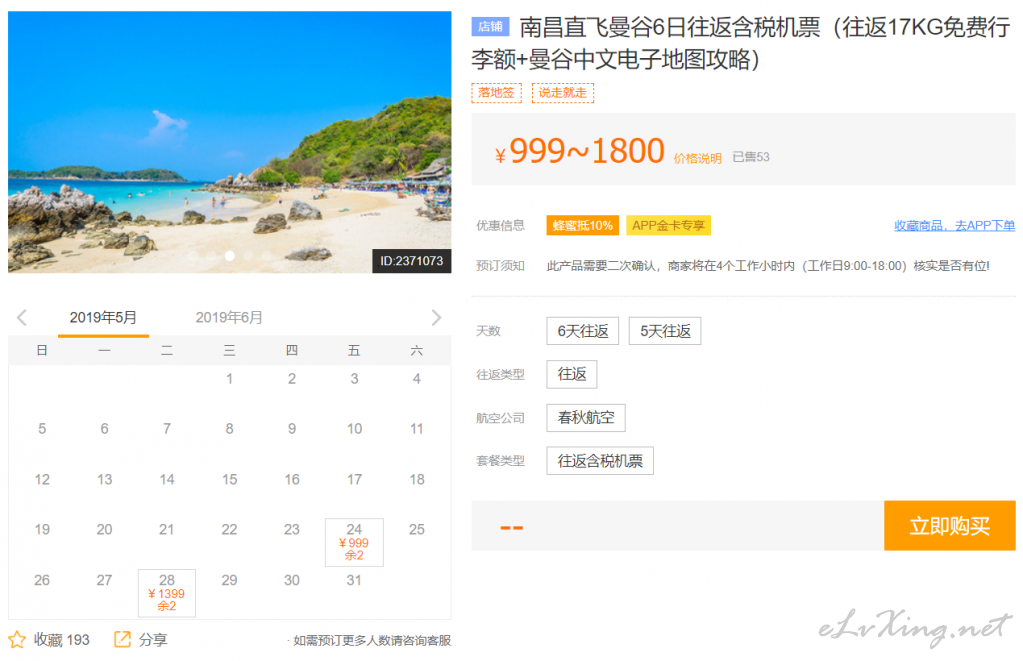Screen dimensions: 1023x661
Task: Switch to 2019年6月 tab
Action: 229,318
